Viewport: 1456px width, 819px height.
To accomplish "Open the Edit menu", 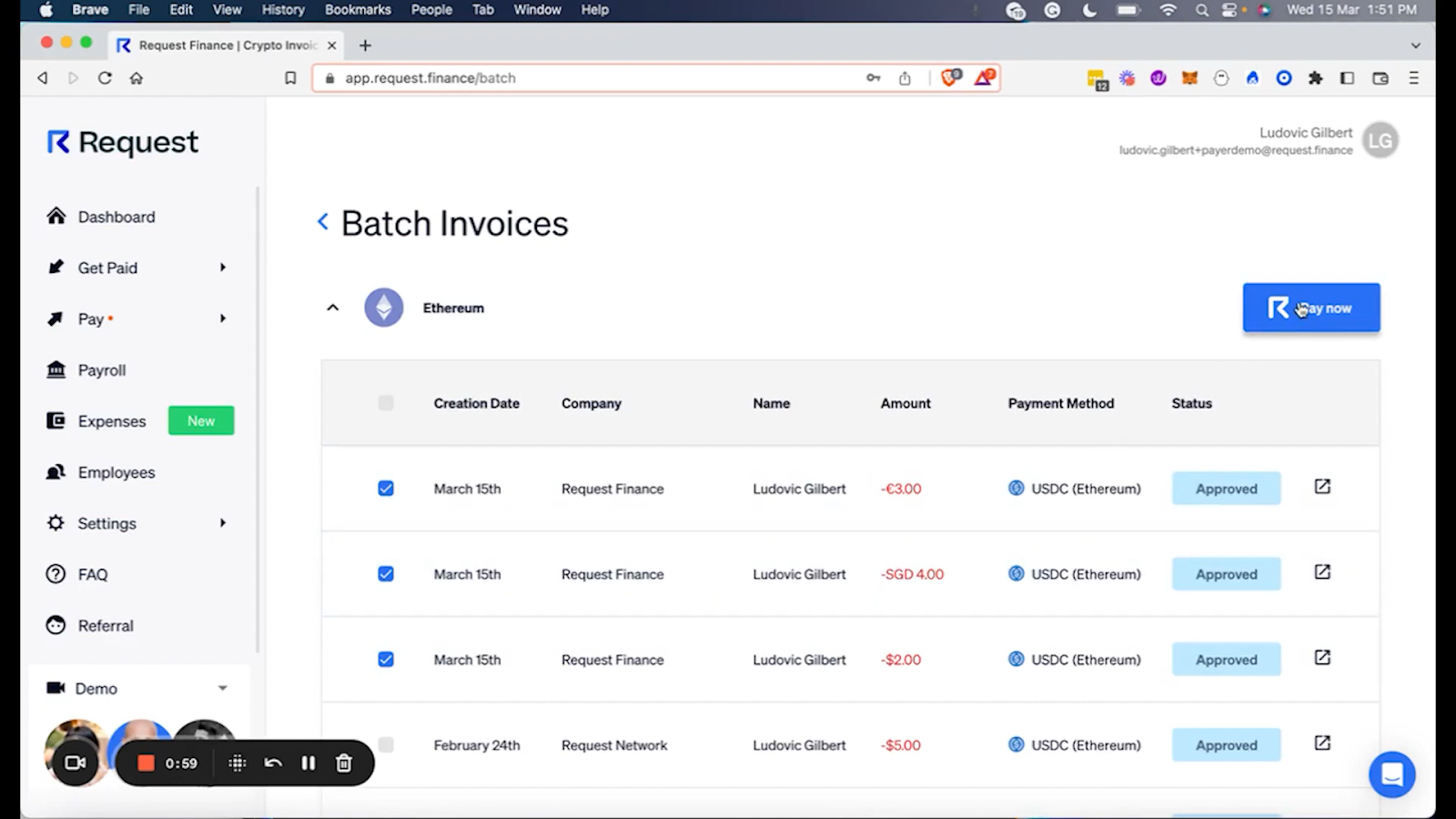I will click(181, 10).
